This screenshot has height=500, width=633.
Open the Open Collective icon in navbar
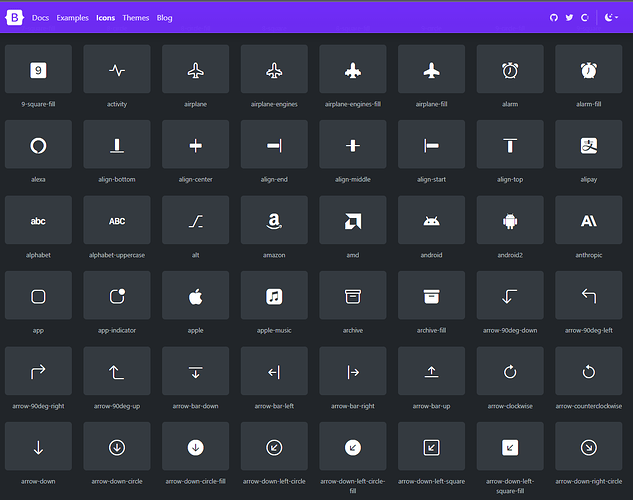(x=585, y=17)
